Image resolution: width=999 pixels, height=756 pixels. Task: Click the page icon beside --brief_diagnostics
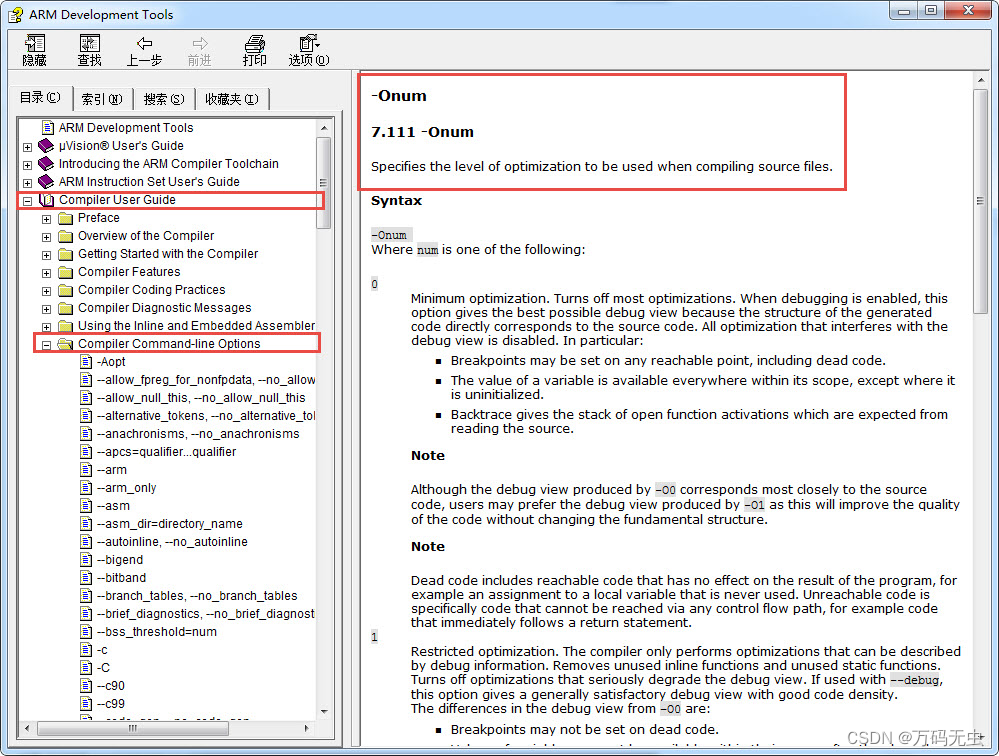(87, 613)
